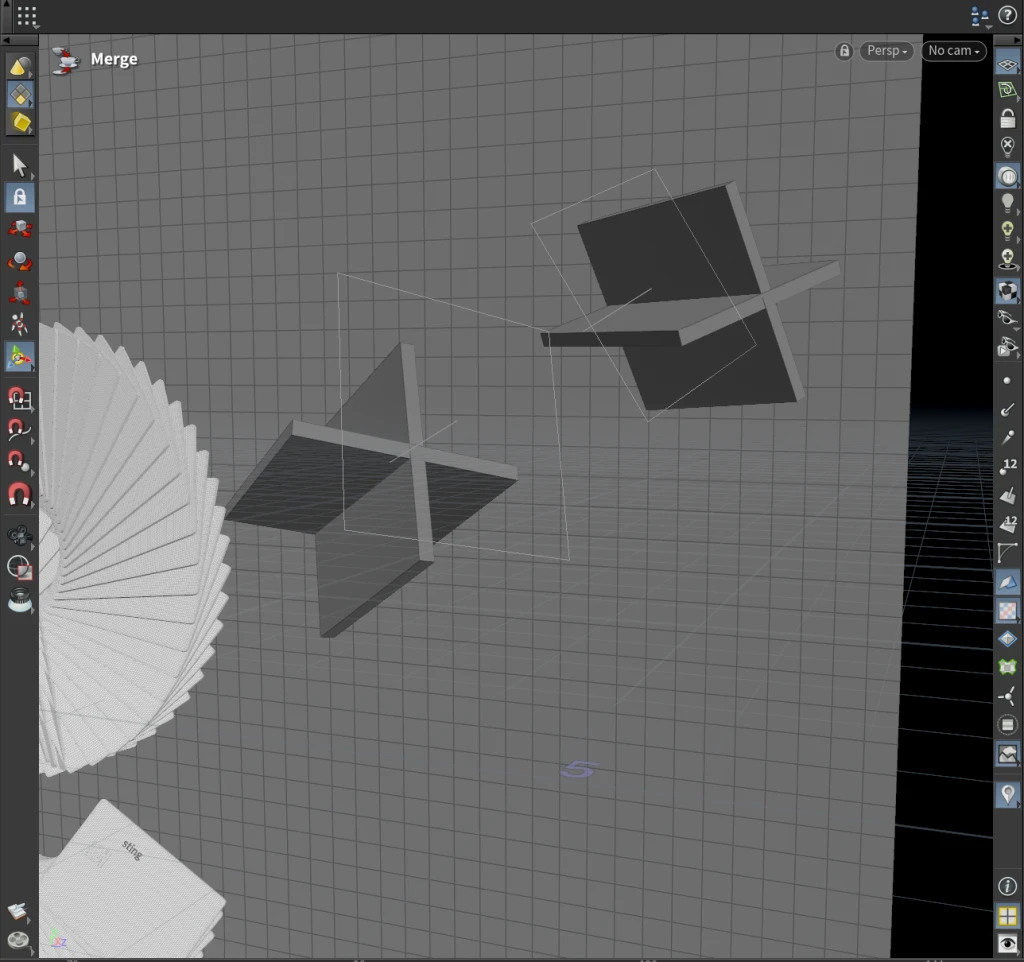Show the viewport info icon
The image size is (1024, 962).
pos(1007,886)
